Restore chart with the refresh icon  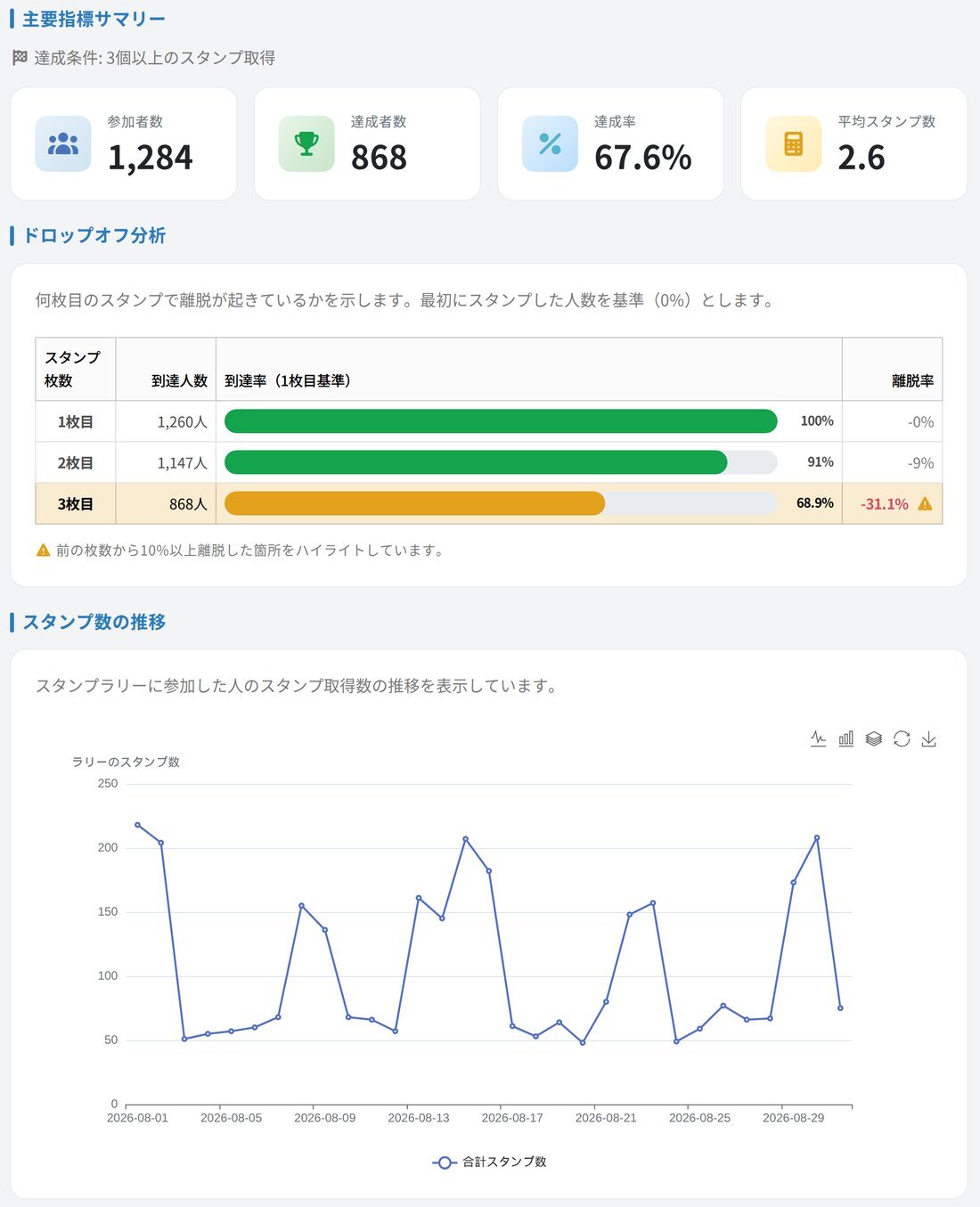(902, 738)
